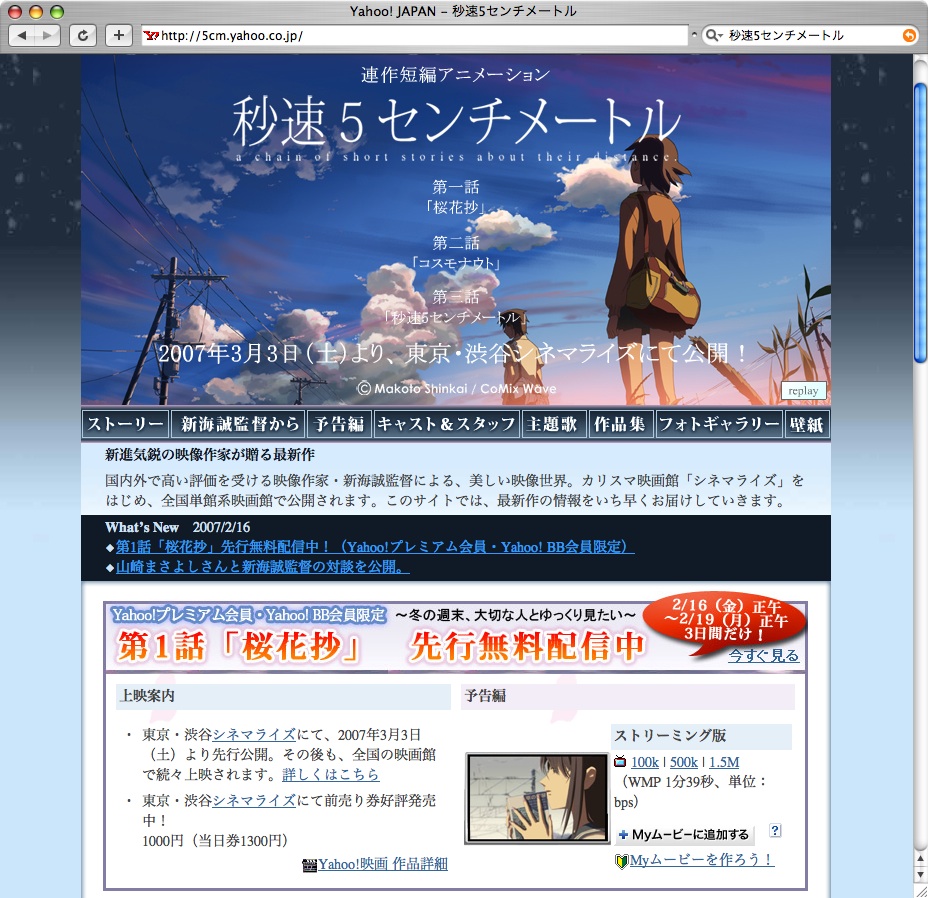The height and width of the screenshot is (898, 928).
Task: Click the 予告編 section heading above the thumbnail
Action: pyautogui.click(x=485, y=696)
